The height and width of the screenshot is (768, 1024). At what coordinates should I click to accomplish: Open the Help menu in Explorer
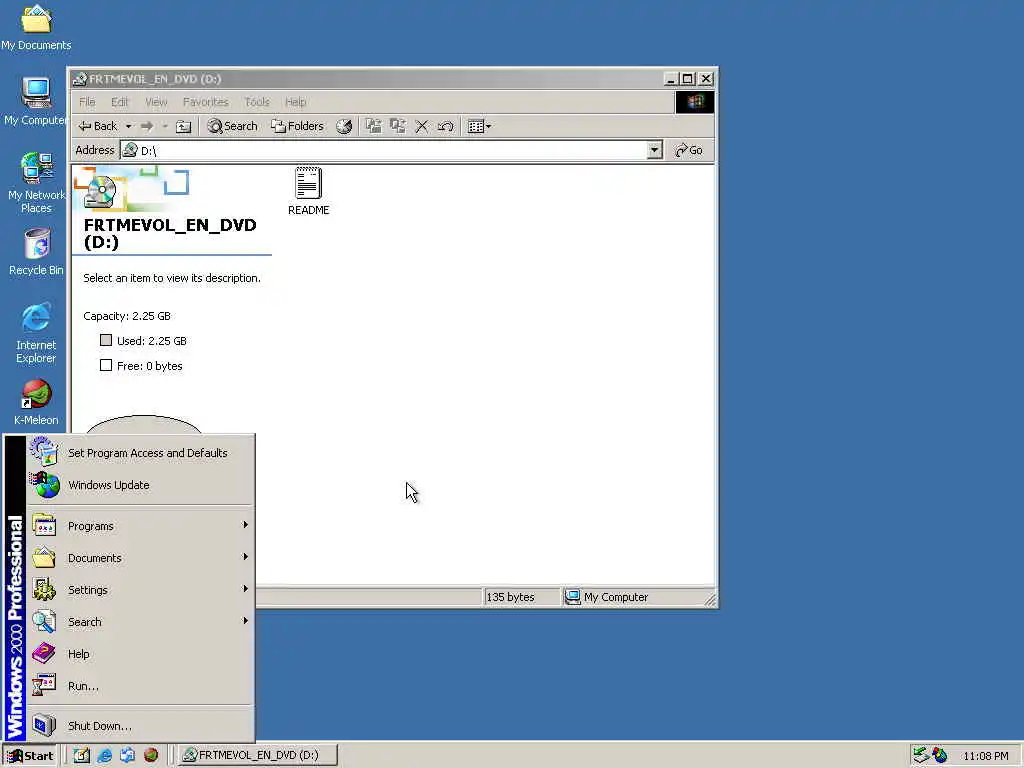[295, 102]
